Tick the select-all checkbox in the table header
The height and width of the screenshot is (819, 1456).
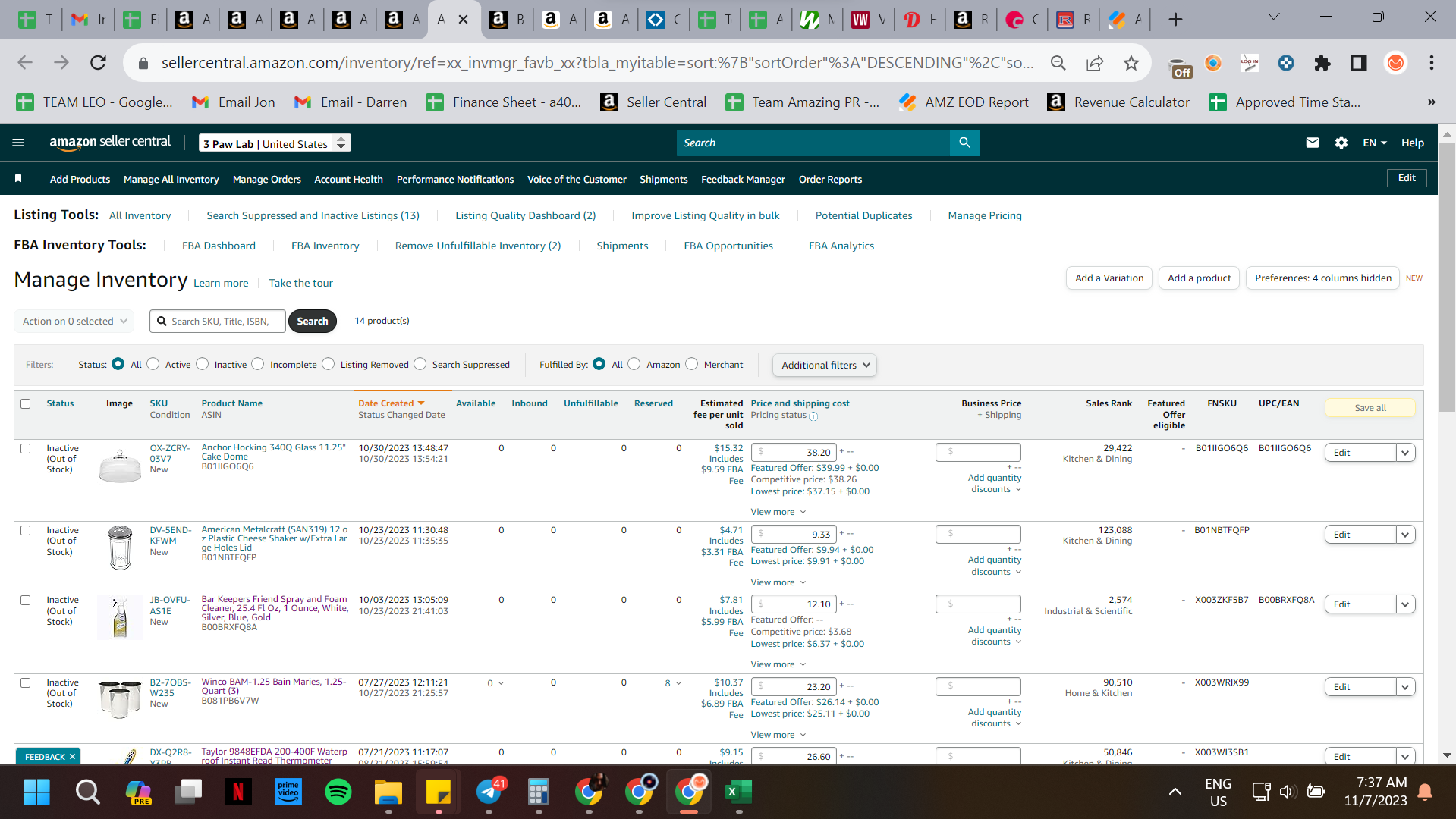pos(26,403)
